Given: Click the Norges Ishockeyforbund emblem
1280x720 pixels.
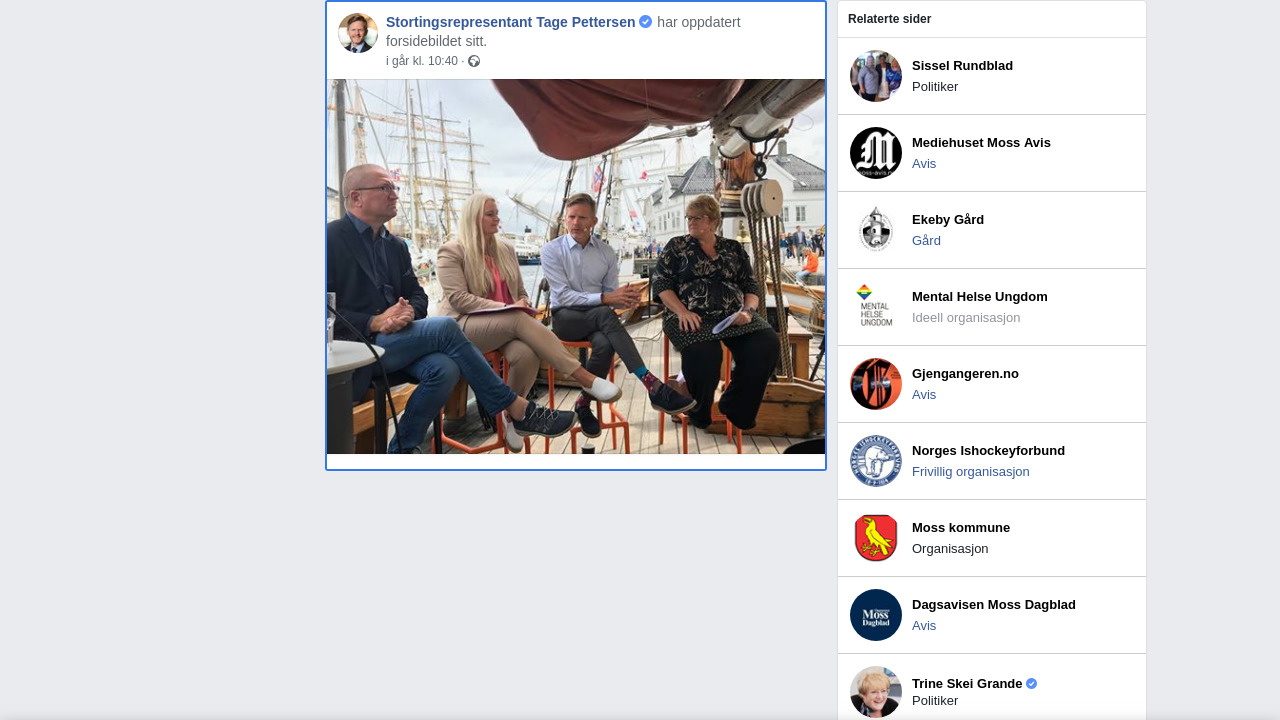Looking at the screenshot, I should pos(876,461).
